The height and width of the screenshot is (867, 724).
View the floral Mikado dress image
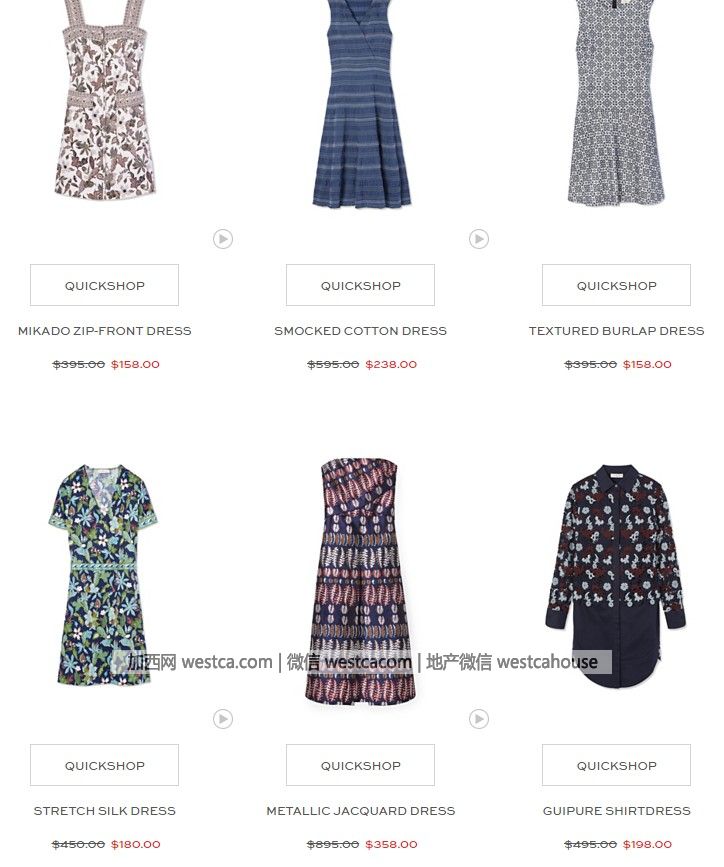(105, 100)
